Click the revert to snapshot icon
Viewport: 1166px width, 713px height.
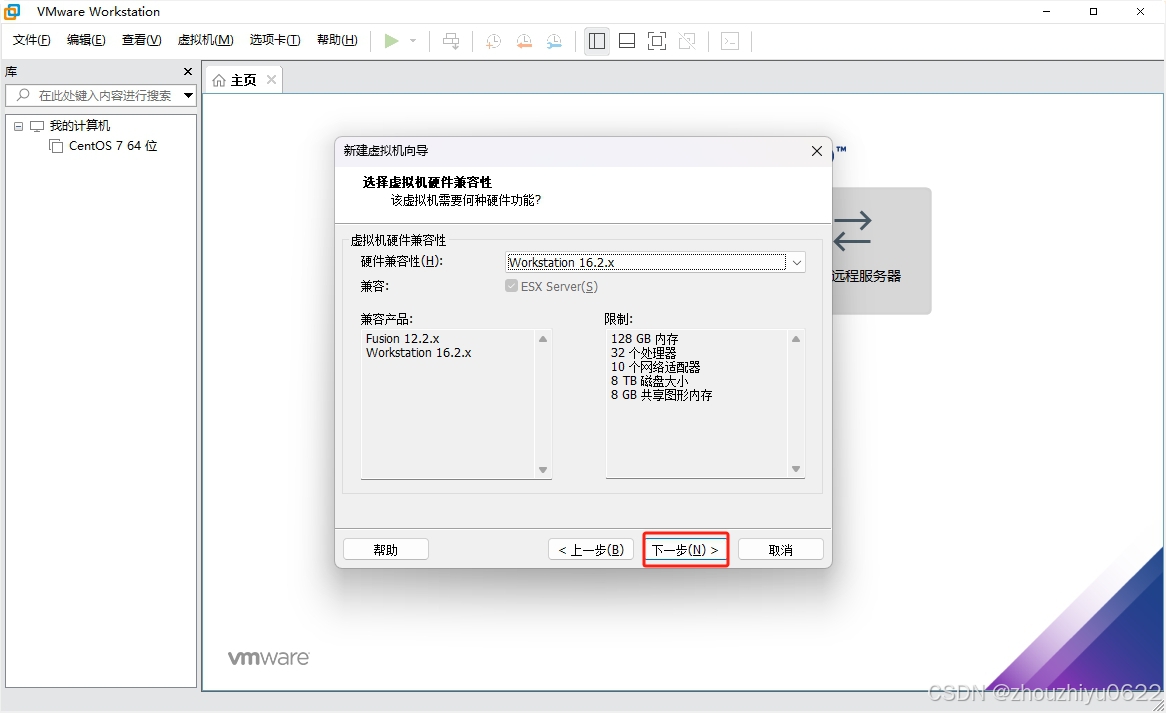[524, 41]
